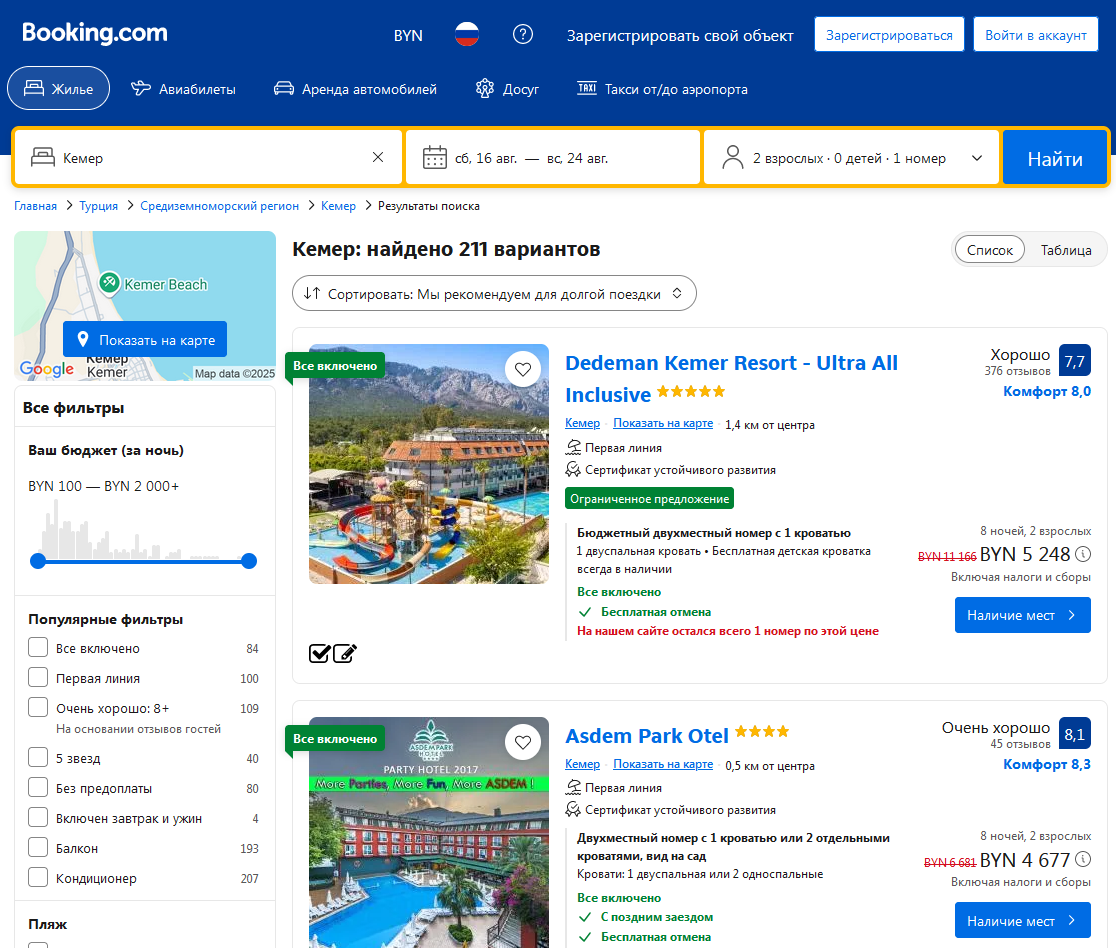The height and width of the screenshot is (948, 1116).
Task: Select the Такси от/до аэропорта tab
Action: click(x=662, y=89)
